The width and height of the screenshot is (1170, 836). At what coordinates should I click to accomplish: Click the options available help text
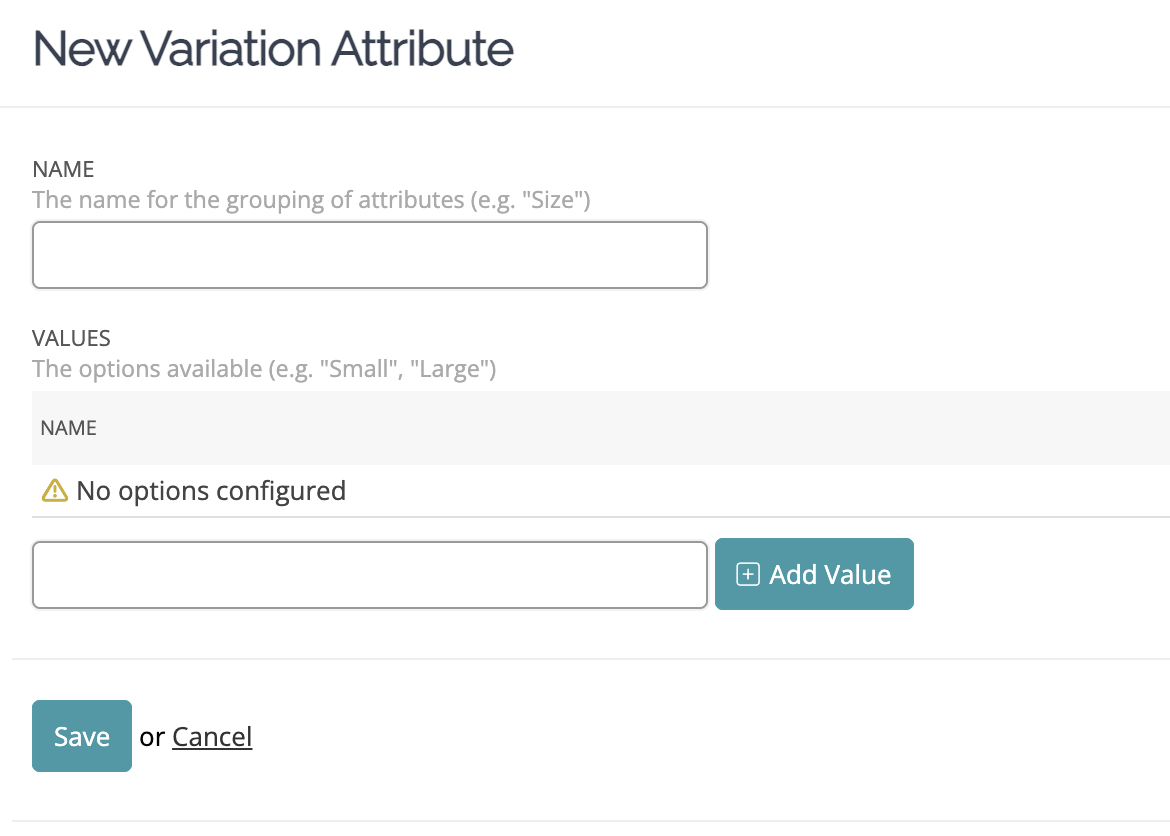coord(263,368)
